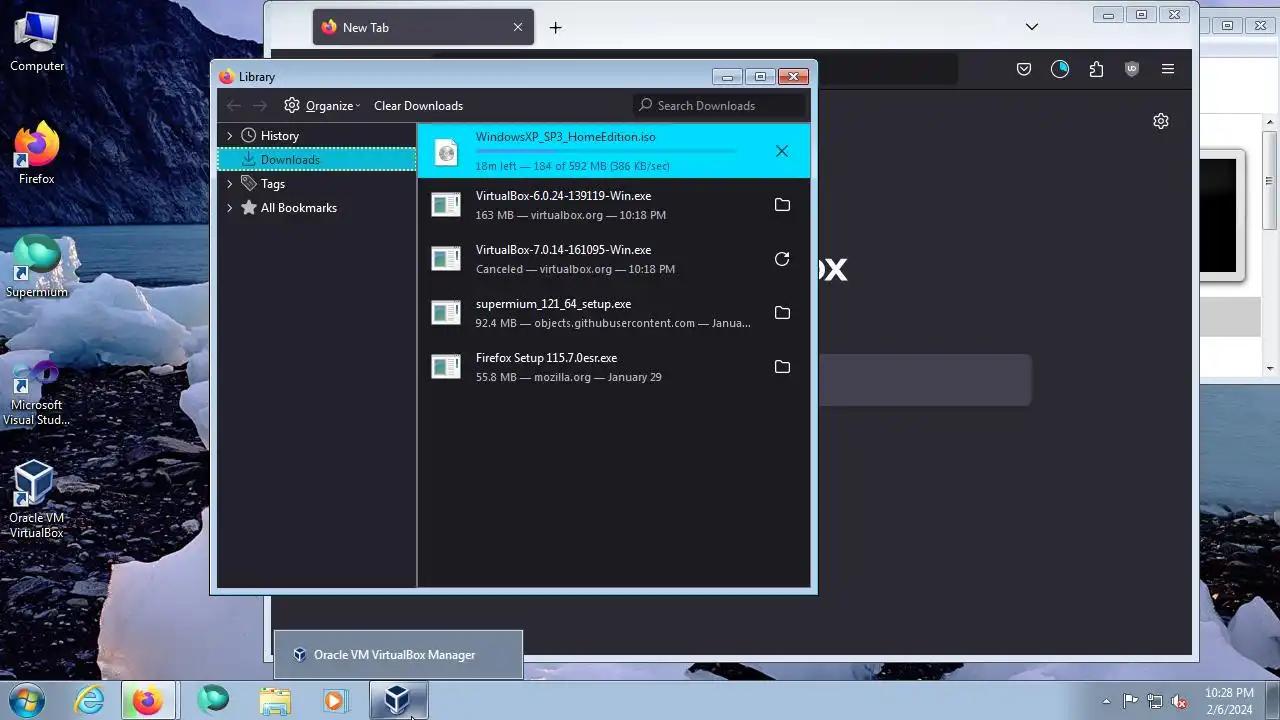Cancel the WindowsXP_SP3_HomeEdition.iso download
The height and width of the screenshot is (720, 1280).
click(x=782, y=151)
